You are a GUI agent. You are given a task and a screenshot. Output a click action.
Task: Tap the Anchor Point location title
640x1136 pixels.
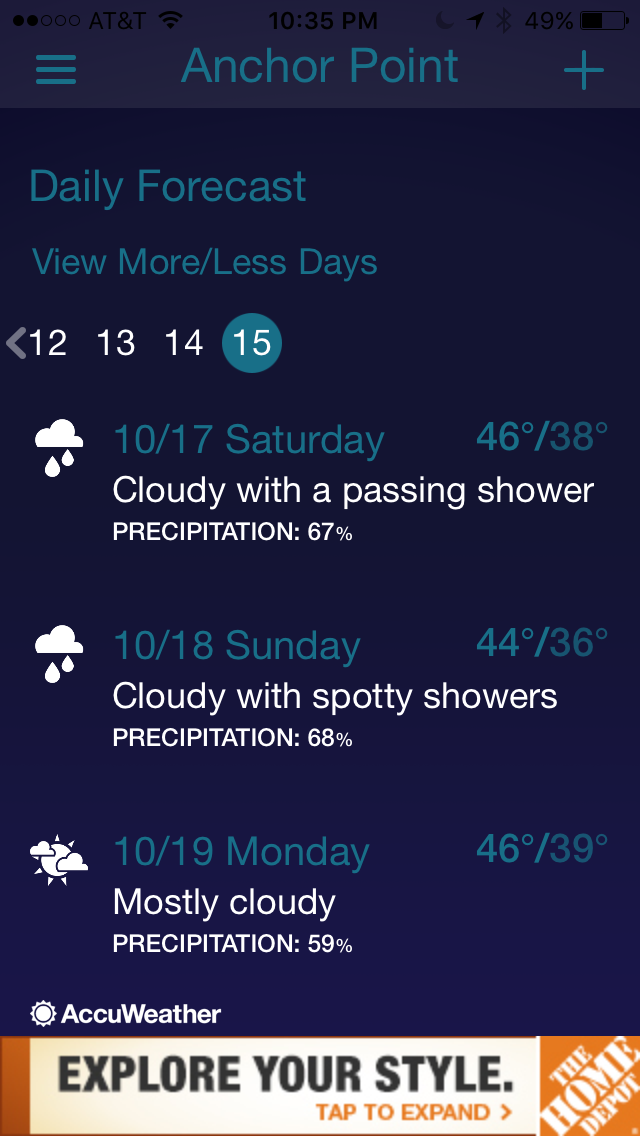coord(320,67)
